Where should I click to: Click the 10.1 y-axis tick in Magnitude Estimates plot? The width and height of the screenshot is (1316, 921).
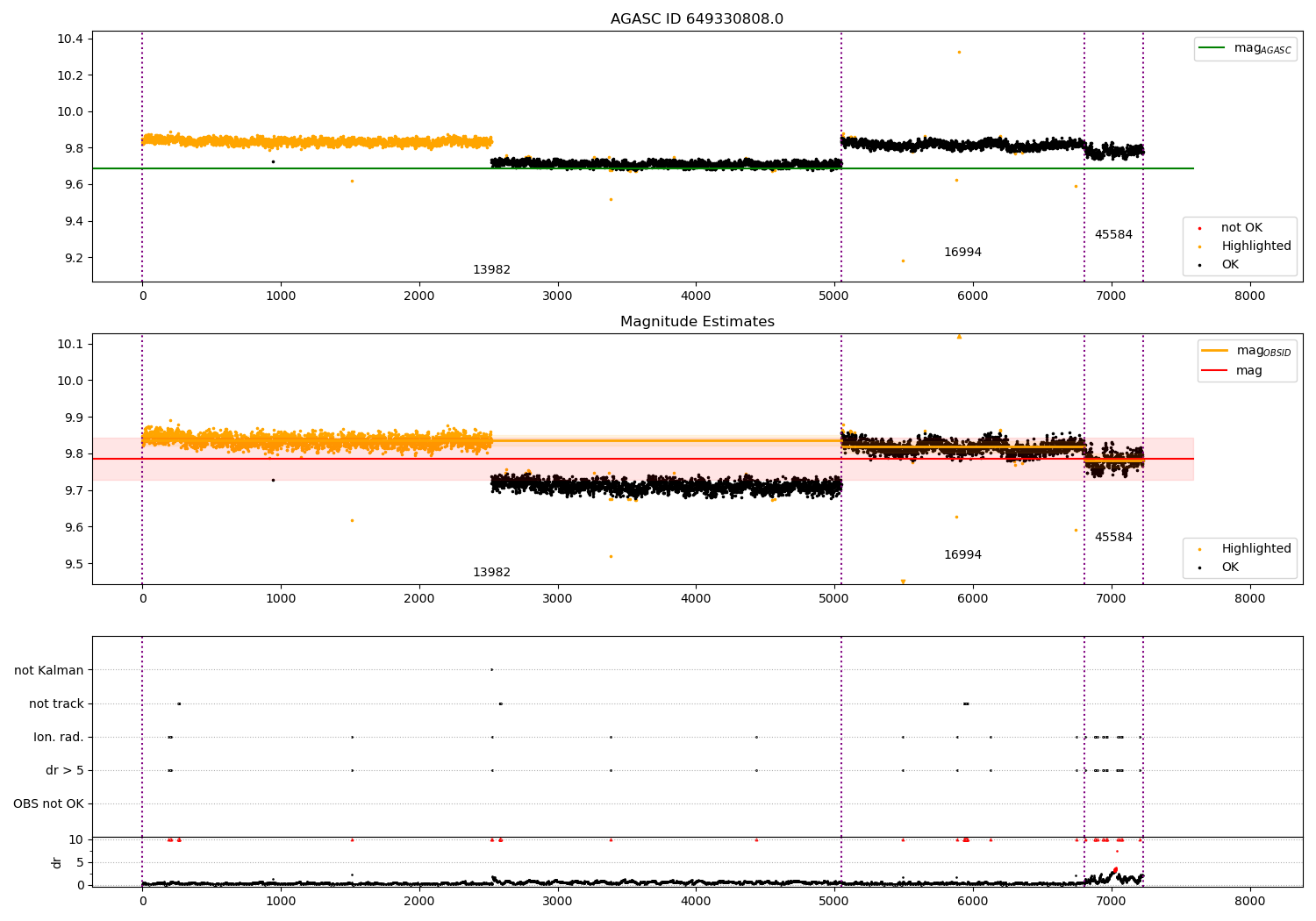click(x=70, y=344)
